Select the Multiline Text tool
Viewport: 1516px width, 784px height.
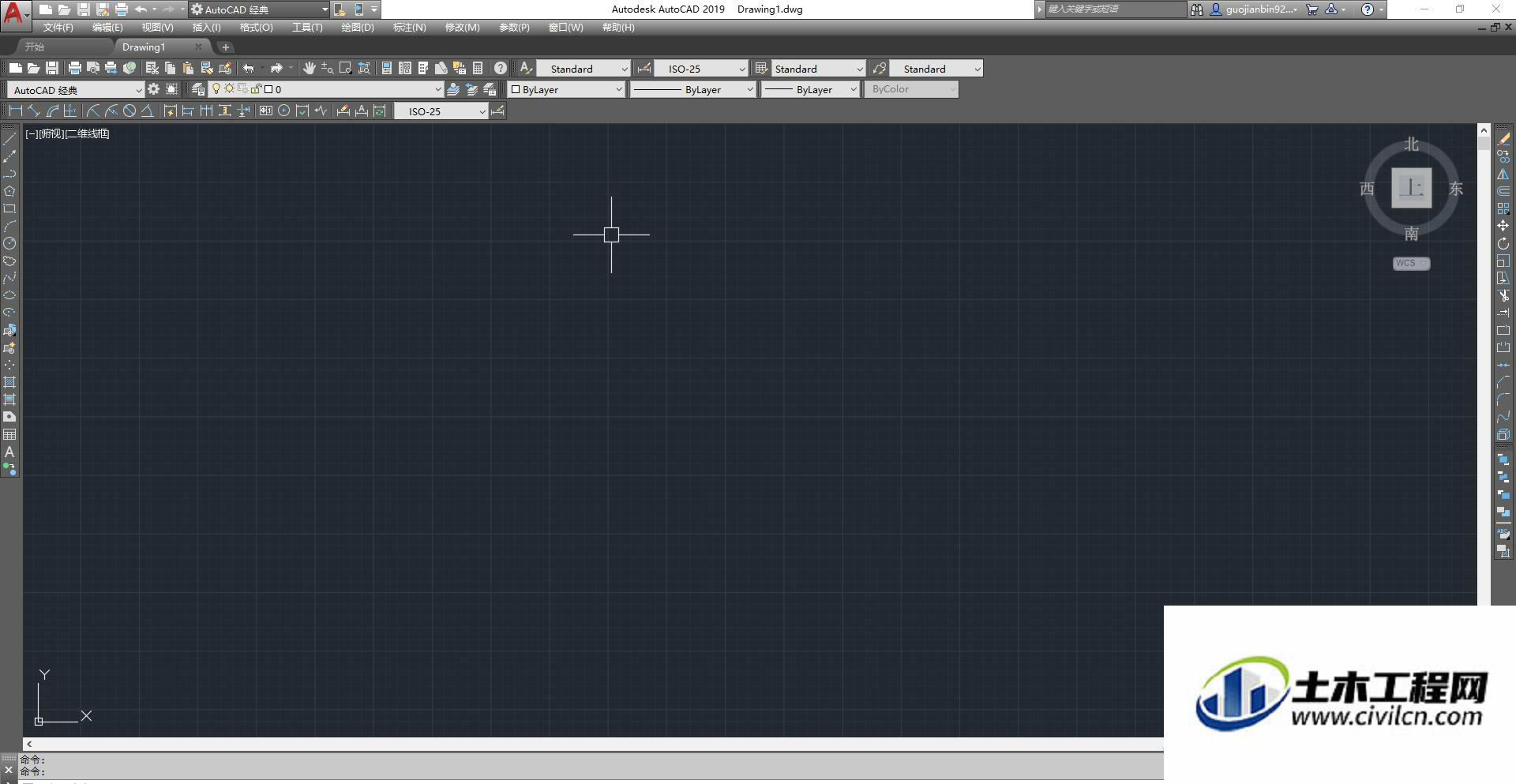click(x=9, y=452)
